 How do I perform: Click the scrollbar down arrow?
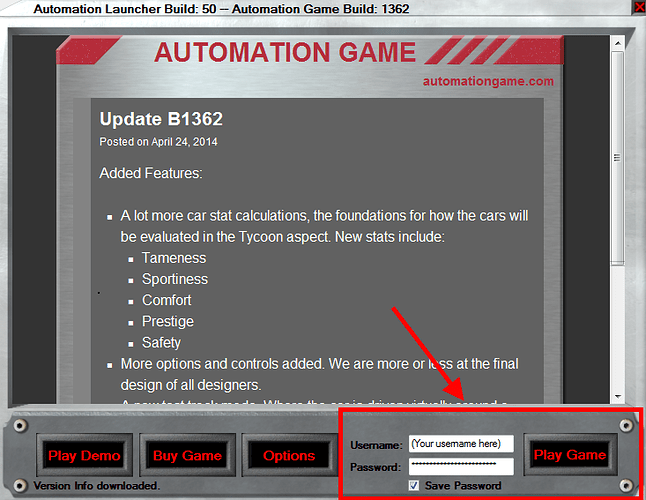pos(617,396)
